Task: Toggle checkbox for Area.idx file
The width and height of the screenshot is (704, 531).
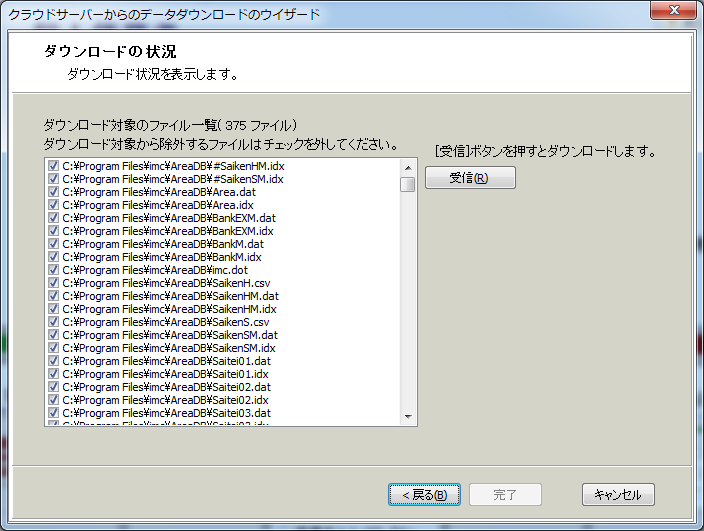Action: [x=54, y=205]
